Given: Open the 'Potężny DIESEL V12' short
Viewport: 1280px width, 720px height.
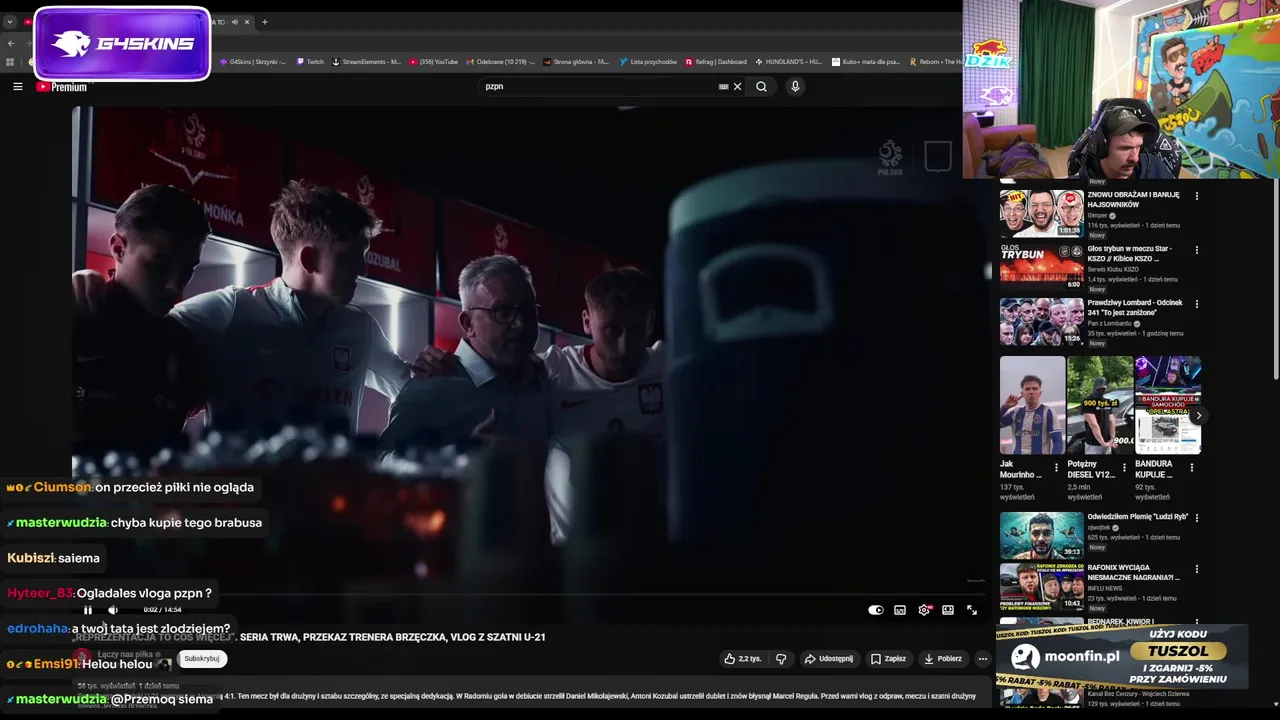Looking at the screenshot, I should pos(1100,405).
